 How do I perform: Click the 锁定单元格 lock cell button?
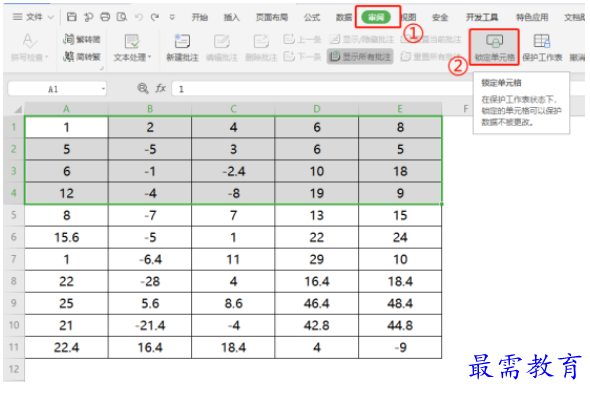click(494, 47)
